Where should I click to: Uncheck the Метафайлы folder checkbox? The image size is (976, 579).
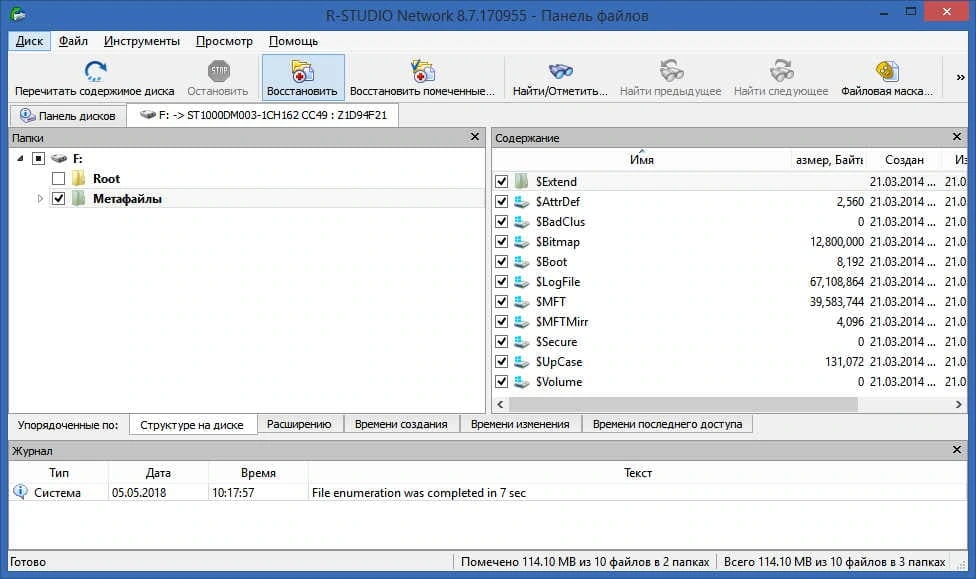(x=59, y=199)
